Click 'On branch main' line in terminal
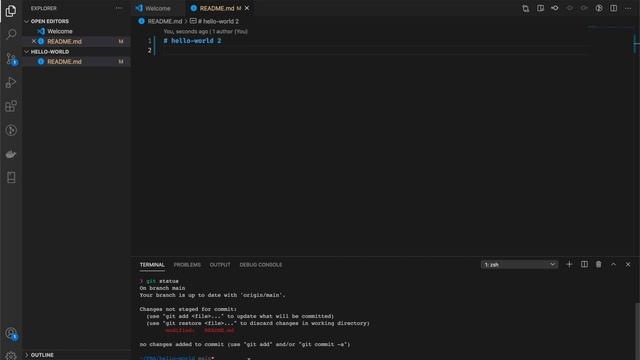 (x=162, y=288)
